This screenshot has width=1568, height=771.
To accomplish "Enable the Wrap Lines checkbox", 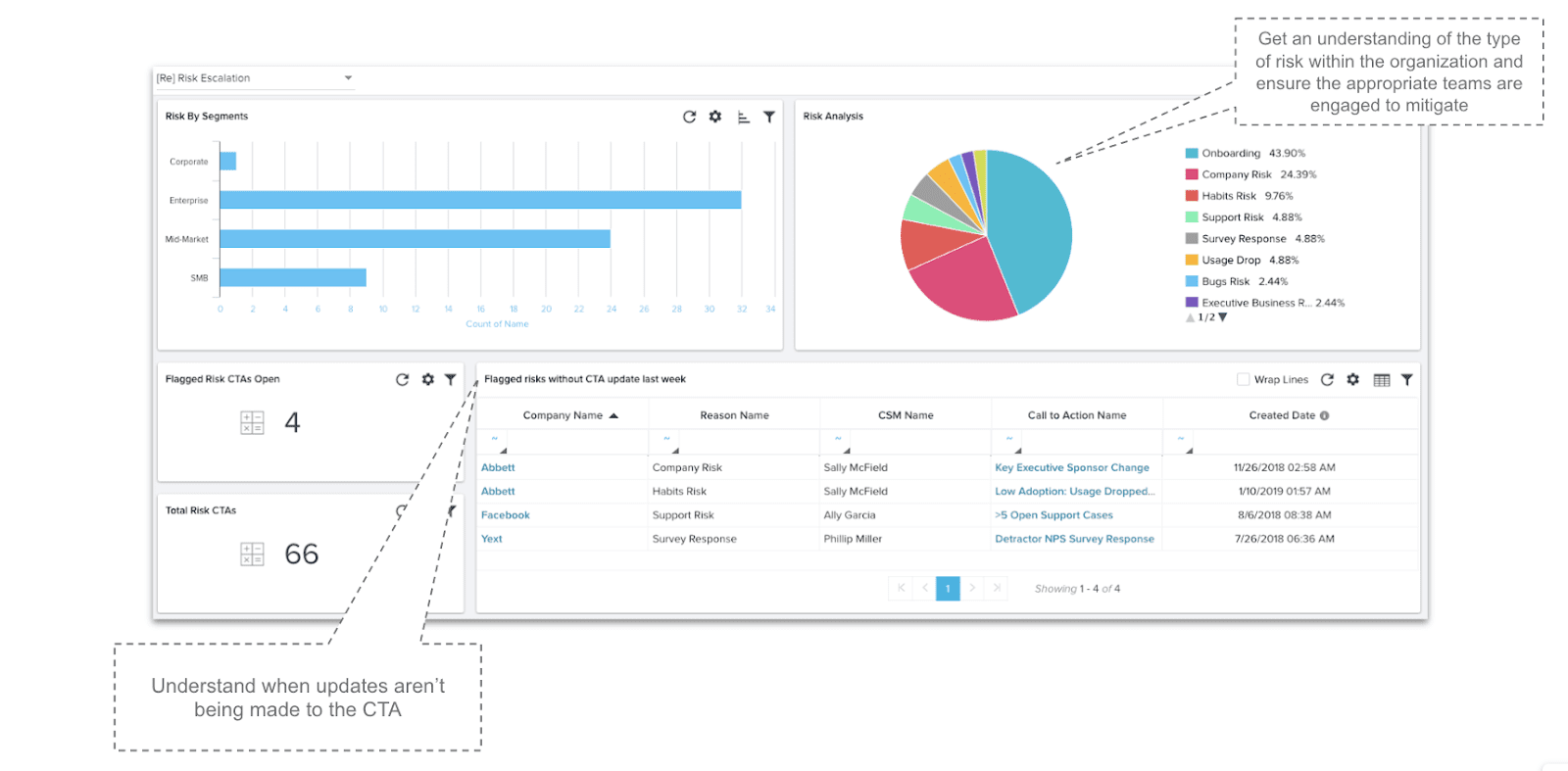I will click(x=1243, y=379).
